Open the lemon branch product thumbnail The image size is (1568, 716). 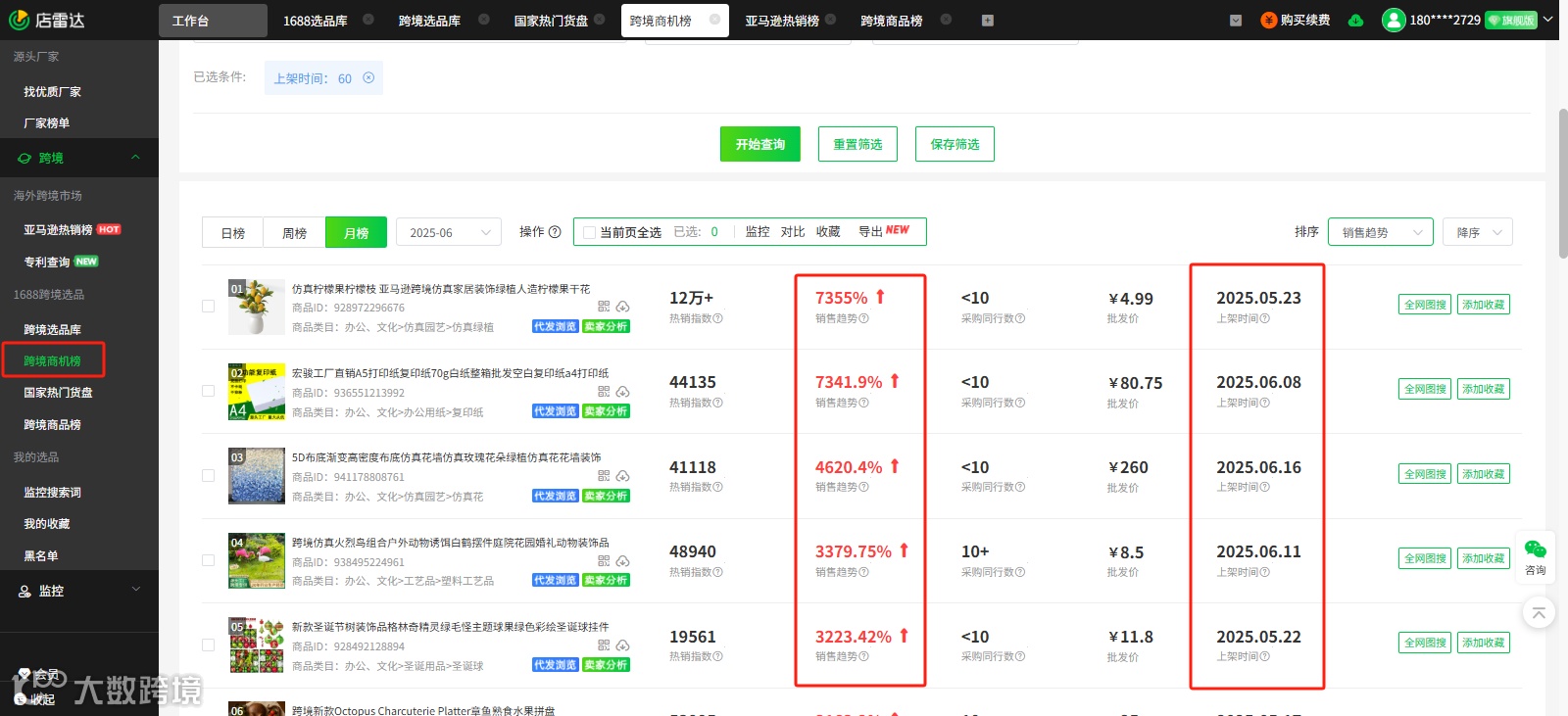pos(256,307)
